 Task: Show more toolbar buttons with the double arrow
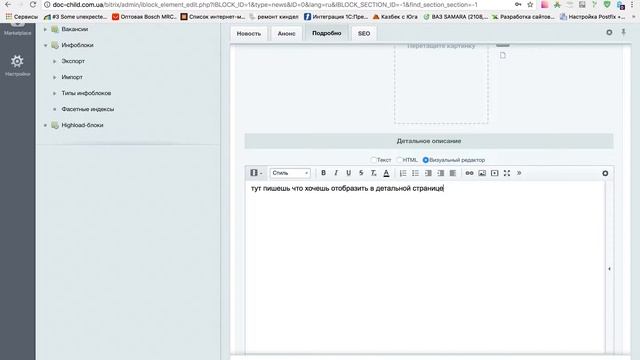(519, 173)
